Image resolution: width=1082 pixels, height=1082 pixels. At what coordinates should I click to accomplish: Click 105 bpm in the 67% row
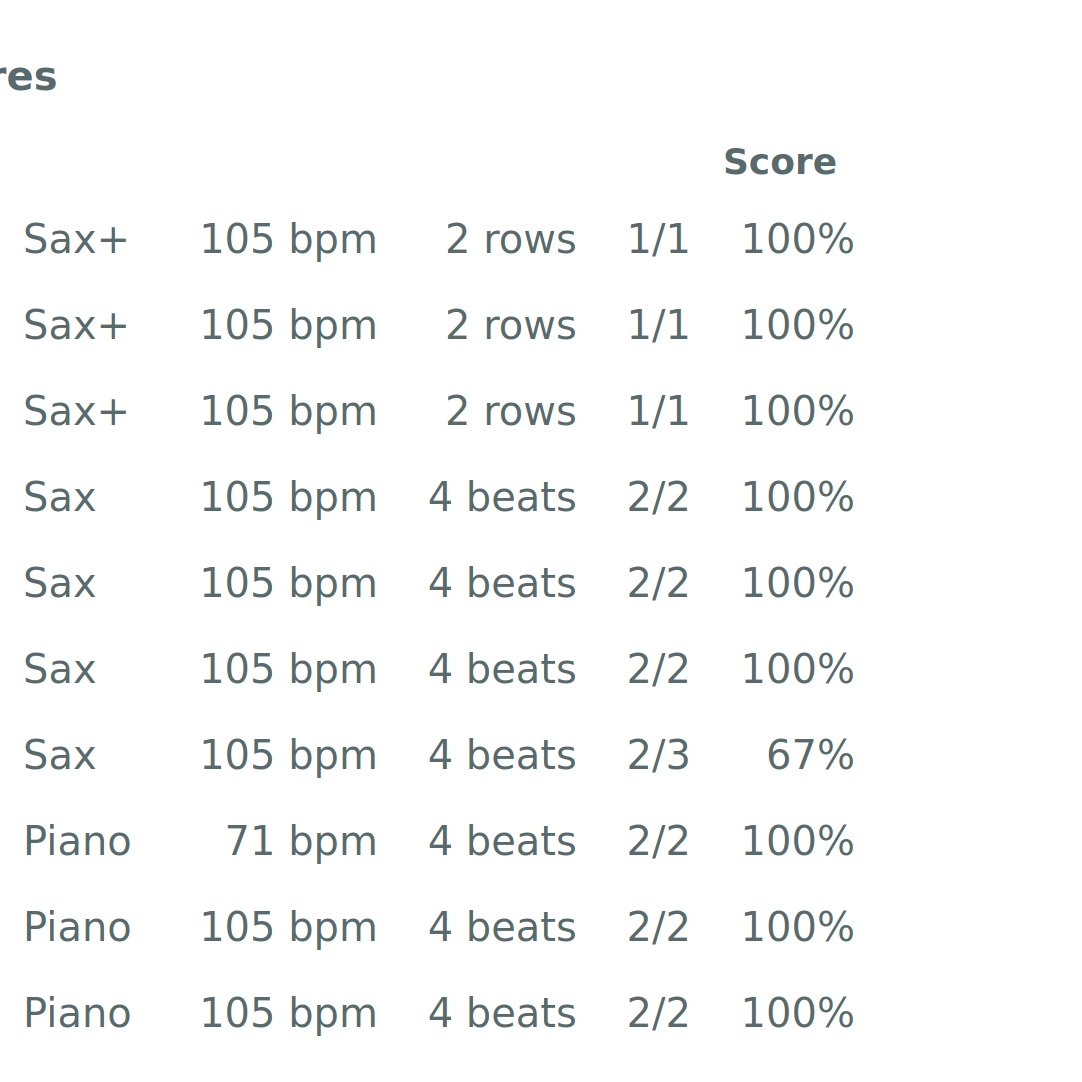[288, 756]
